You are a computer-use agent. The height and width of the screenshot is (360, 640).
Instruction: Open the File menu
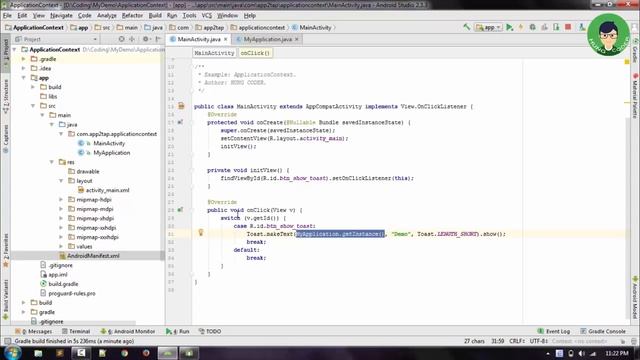click(7, 16)
